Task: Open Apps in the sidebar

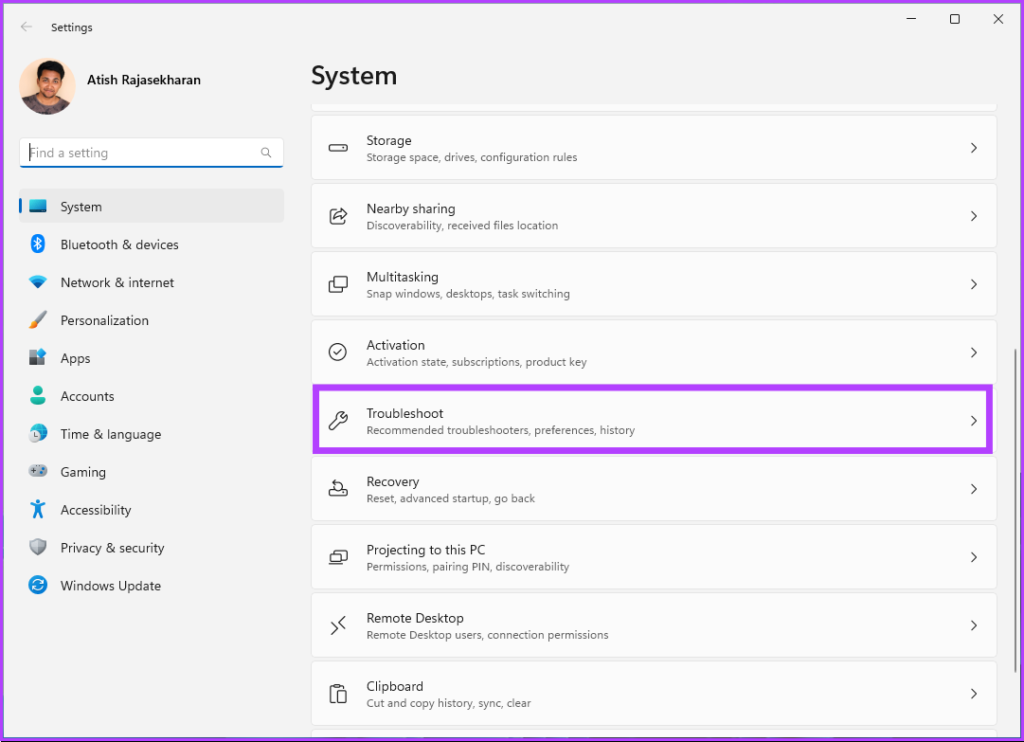Action: 75,358
